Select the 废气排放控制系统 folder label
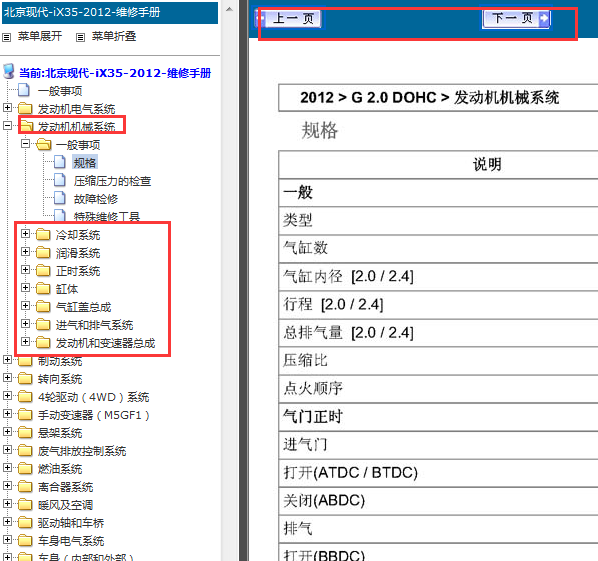 click(82, 451)
